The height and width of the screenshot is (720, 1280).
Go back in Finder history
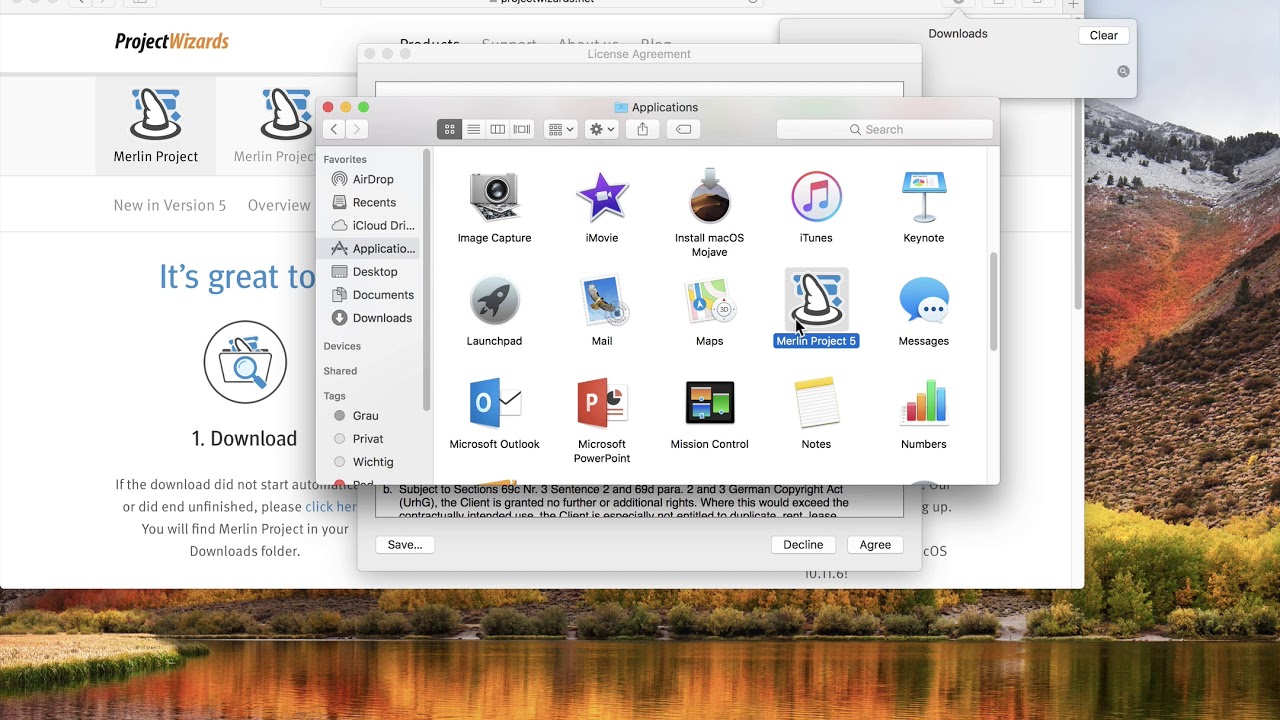coord(334,129)
